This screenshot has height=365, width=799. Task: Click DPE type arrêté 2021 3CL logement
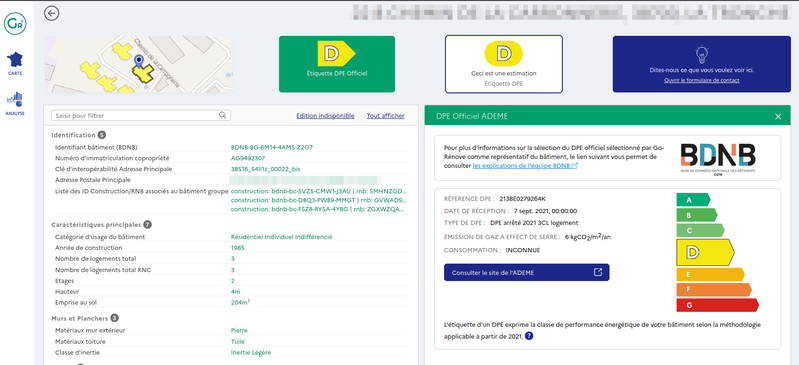[534, 223]
